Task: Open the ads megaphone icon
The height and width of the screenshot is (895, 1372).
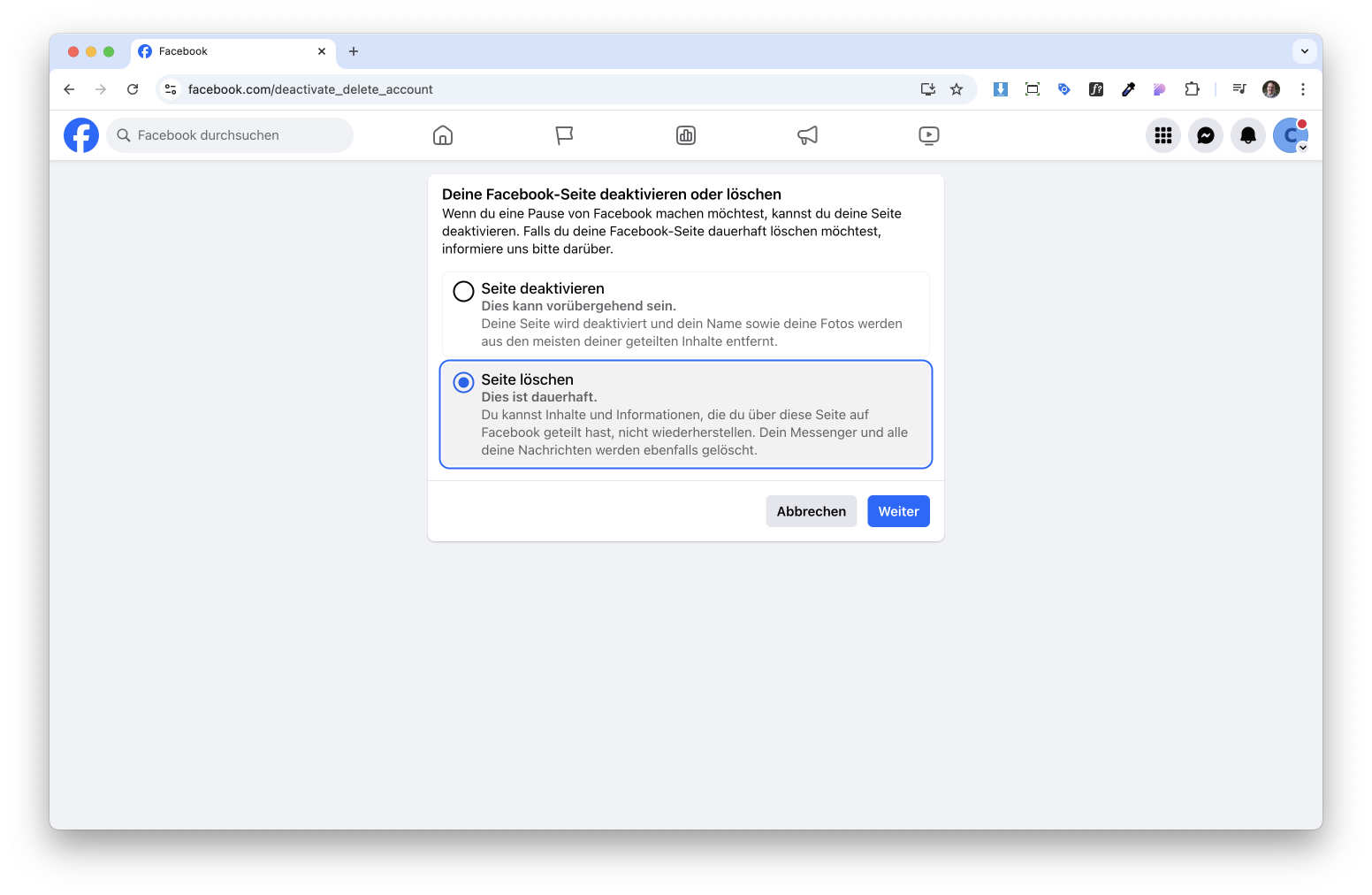Action: tap(807, 135)
